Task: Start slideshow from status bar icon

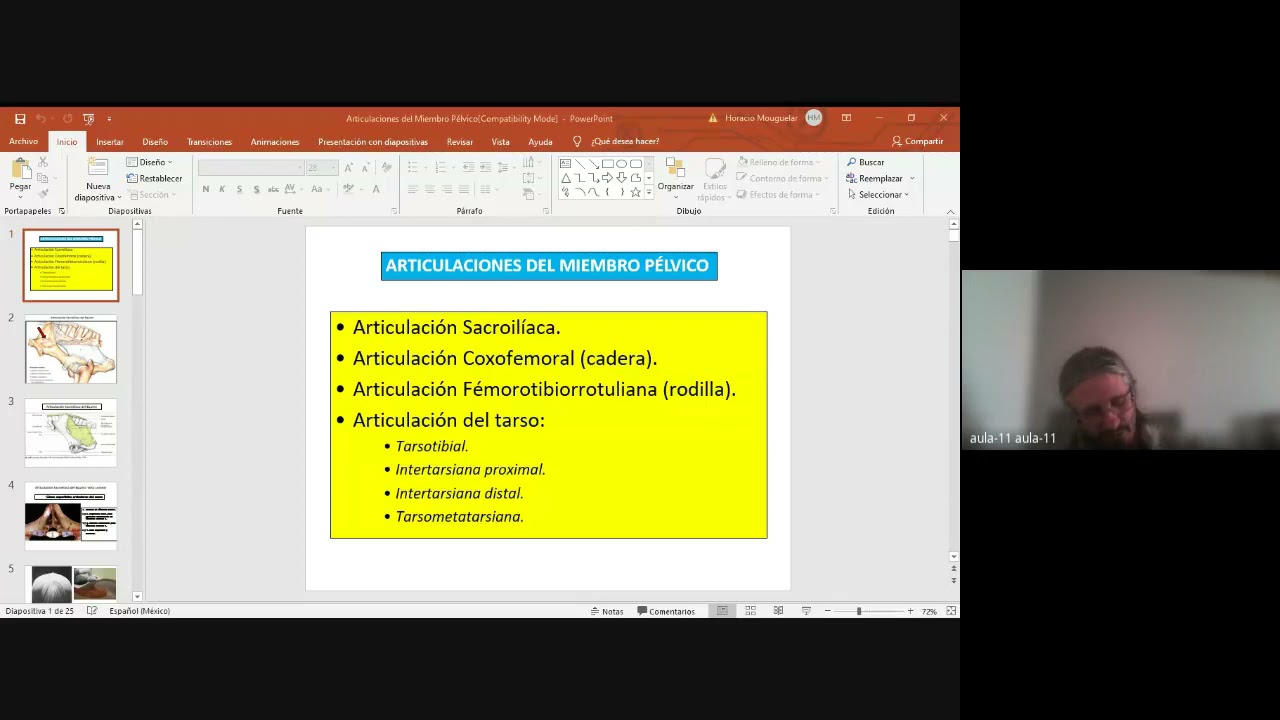Action: coord(806,611)
